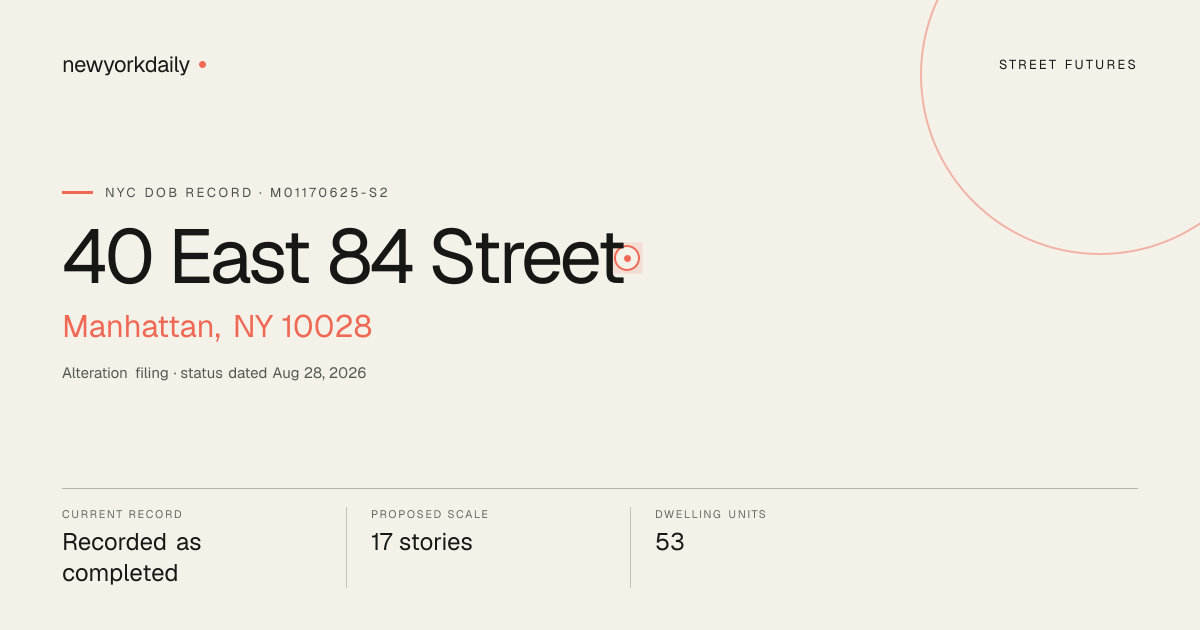Click the 40 East 84 Street heading
The width and height of the screenshot is (1200, 630).
343,257
